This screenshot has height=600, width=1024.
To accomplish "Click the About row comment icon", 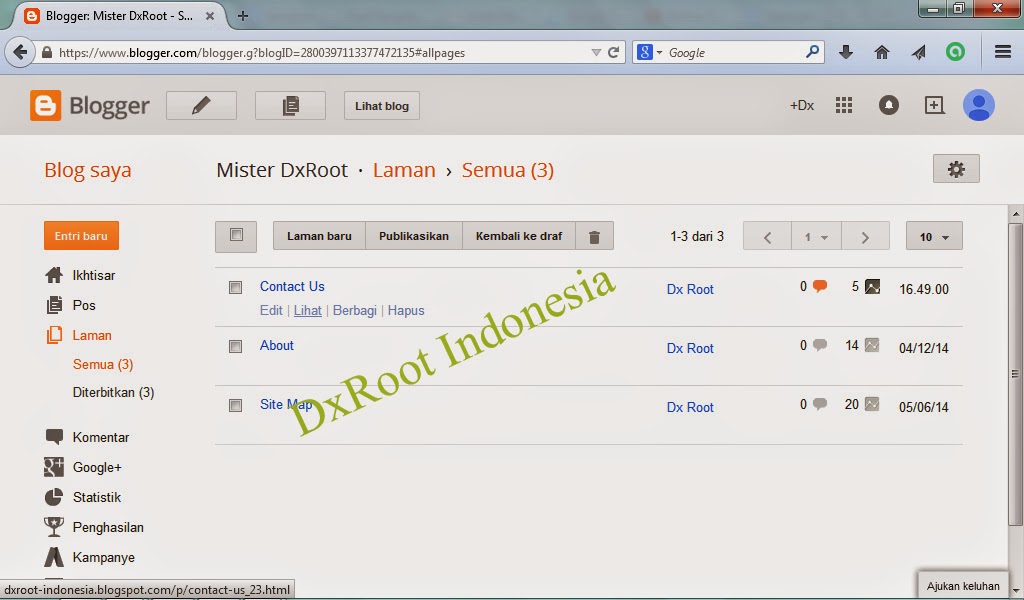I will [820, 345].
